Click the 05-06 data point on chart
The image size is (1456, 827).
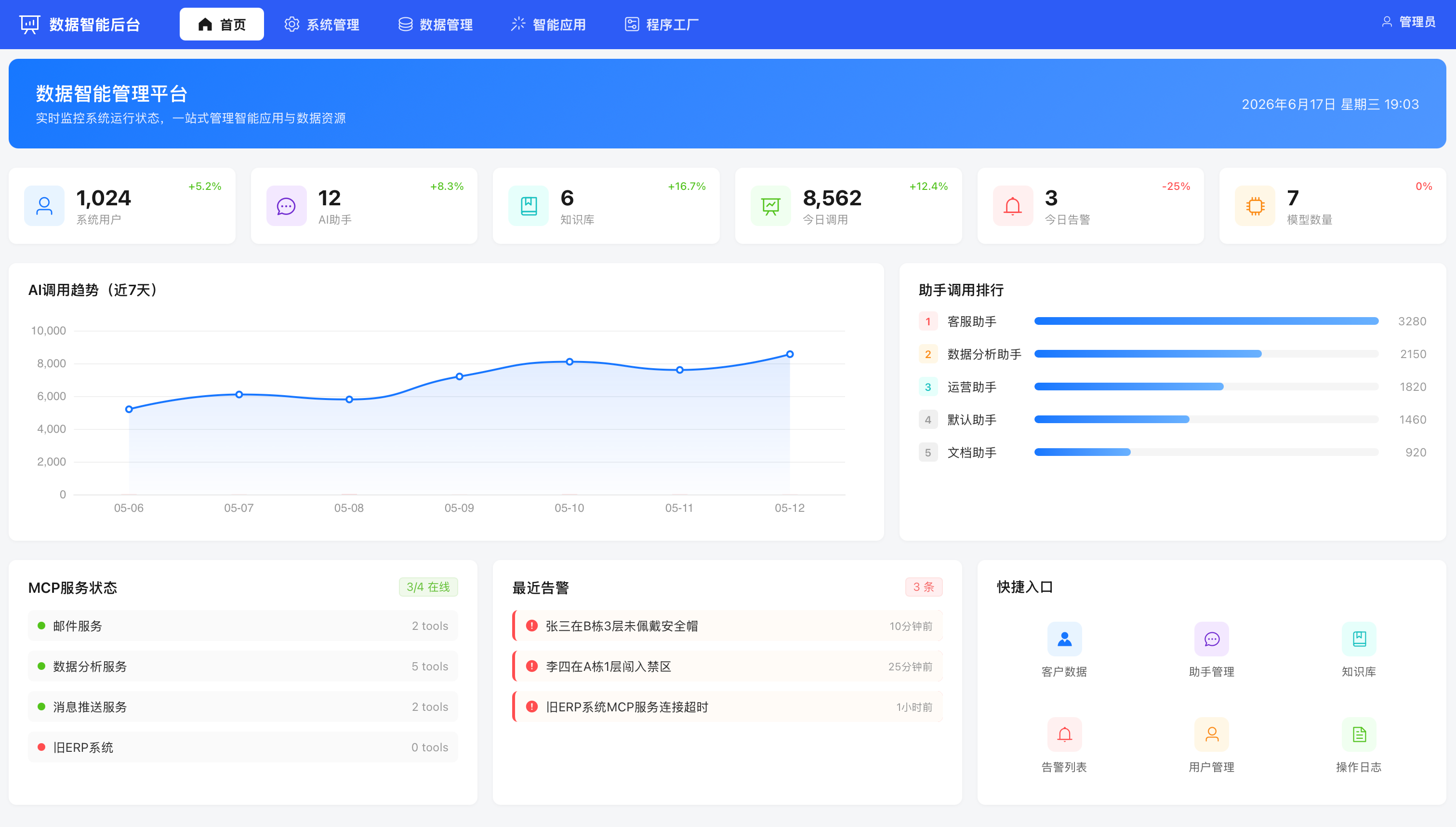[x=129, y=409]
